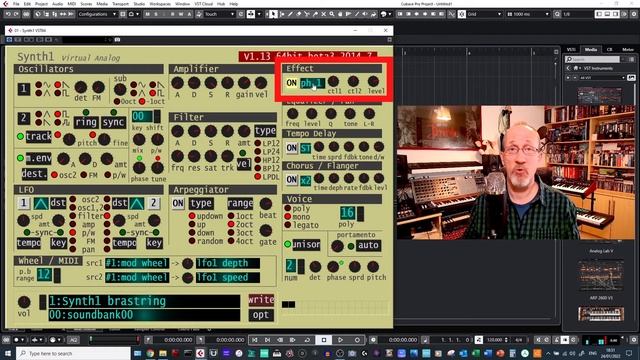Select the mono voice mode
The height and width of the screenshot is (360, 640).
[287, 217]
